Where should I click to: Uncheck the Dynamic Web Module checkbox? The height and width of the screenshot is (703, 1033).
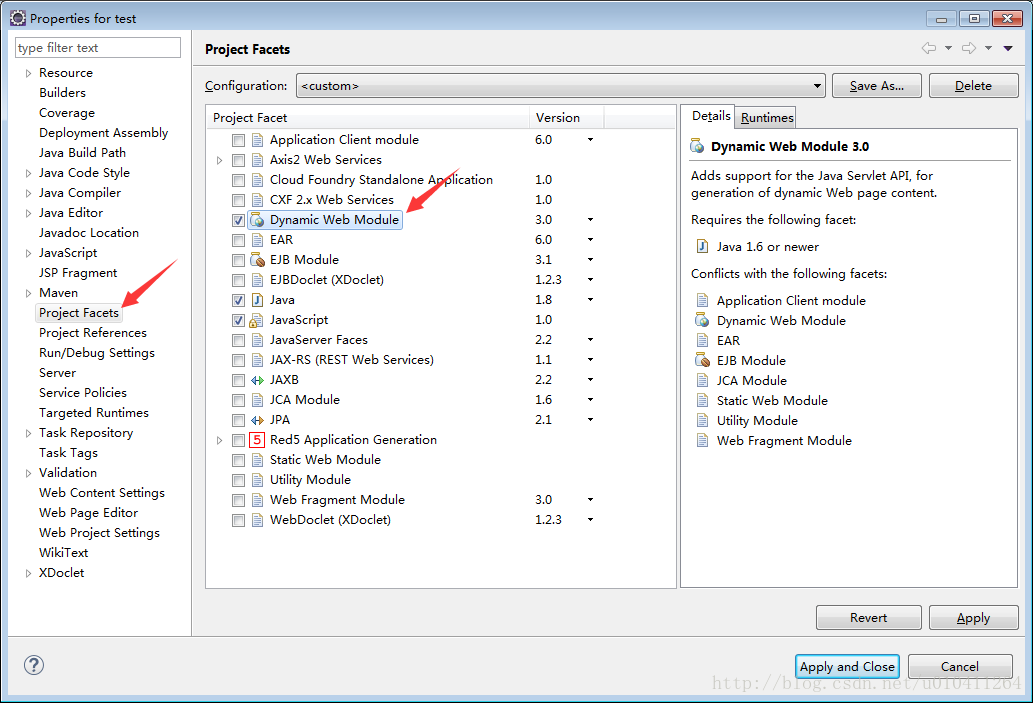click(x=238, y=221)
